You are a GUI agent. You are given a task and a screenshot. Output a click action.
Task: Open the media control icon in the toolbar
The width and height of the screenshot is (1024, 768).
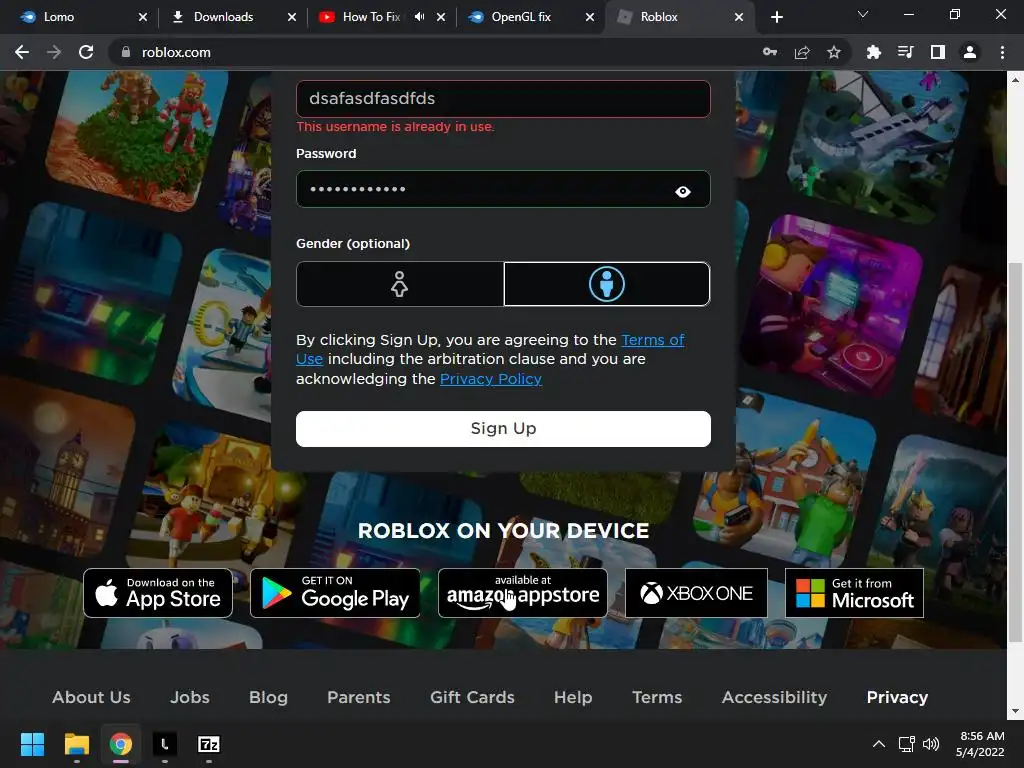click(905, 52)
